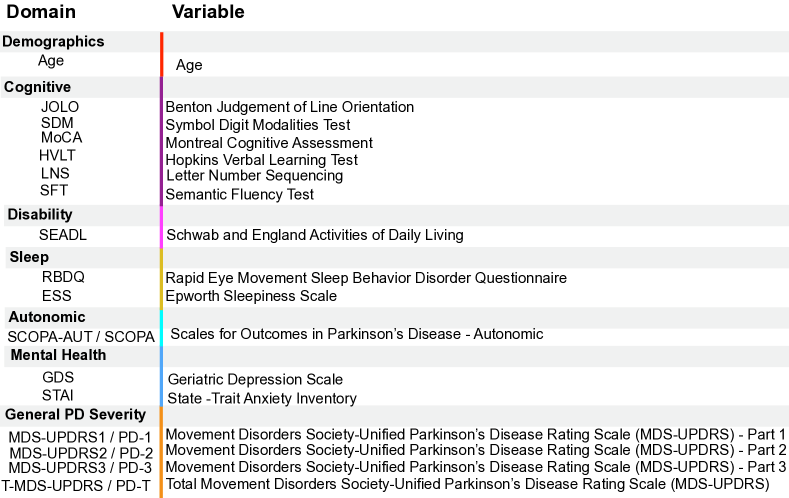Viewport: 789px width, 498px height.
Task: Click the MoCA abbreviation
Action: point(61,138)
